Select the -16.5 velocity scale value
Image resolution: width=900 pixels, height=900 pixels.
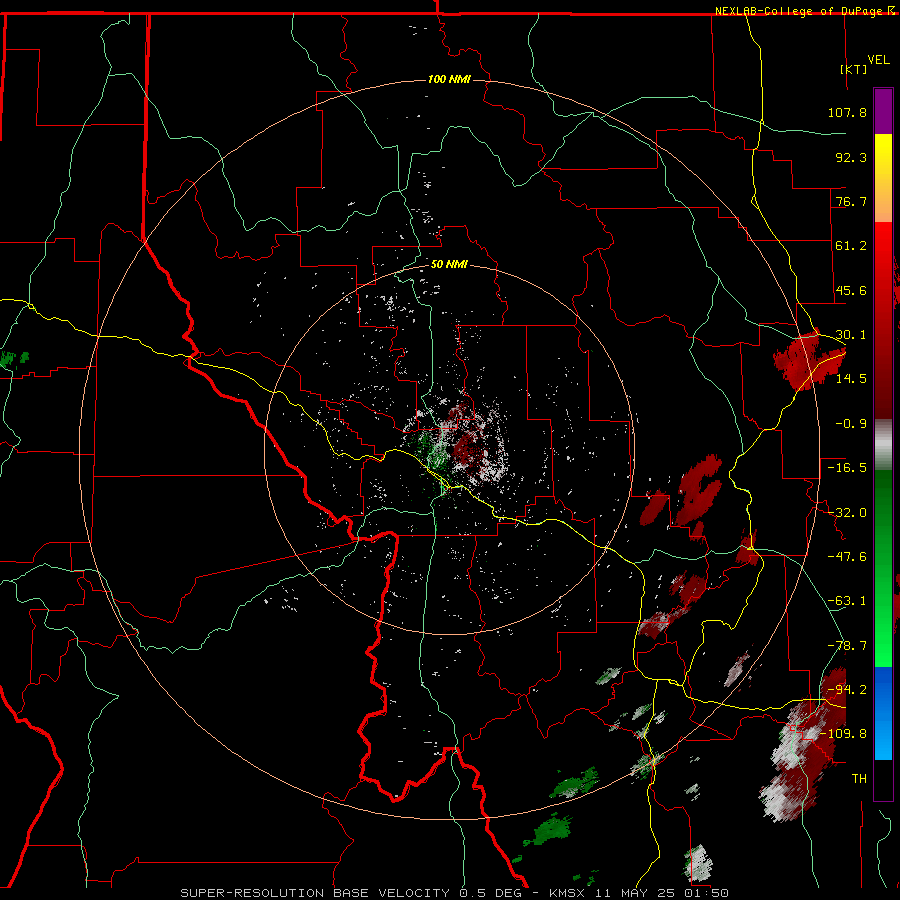click(x=847, y=468)
